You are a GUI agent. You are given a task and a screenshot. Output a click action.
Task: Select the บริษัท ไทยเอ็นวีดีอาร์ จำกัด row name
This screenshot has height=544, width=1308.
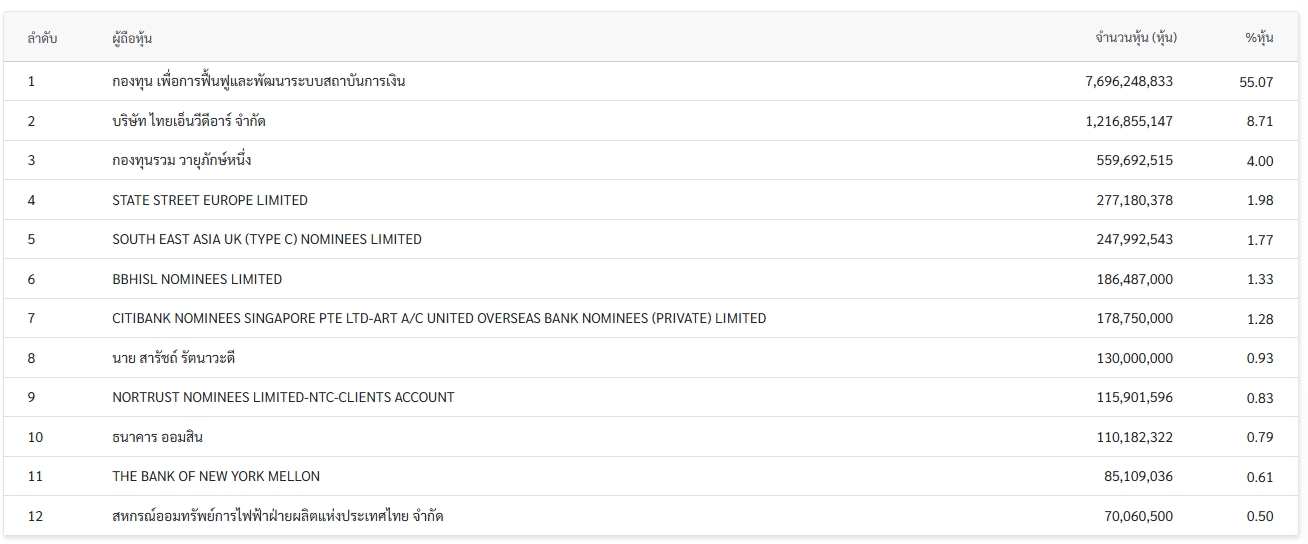[x=189, y=121]
